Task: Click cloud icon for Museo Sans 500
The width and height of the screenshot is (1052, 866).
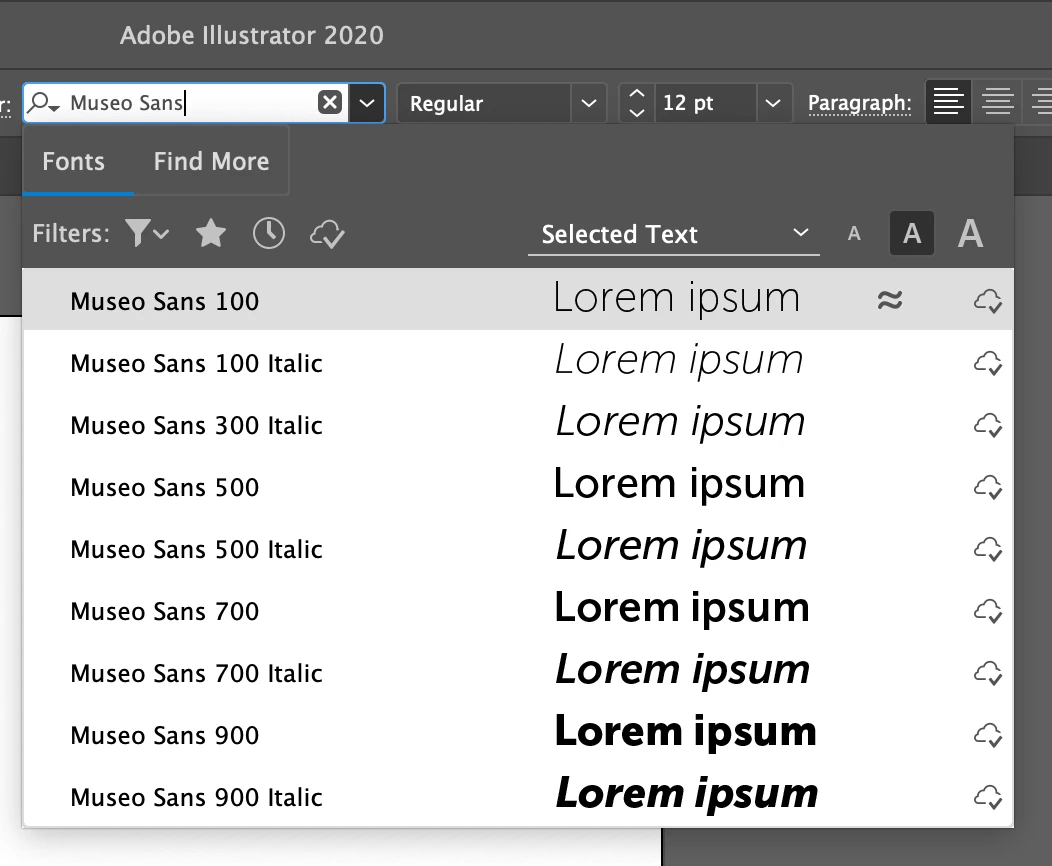Action: pyautogui.click(x=988, y=487)
